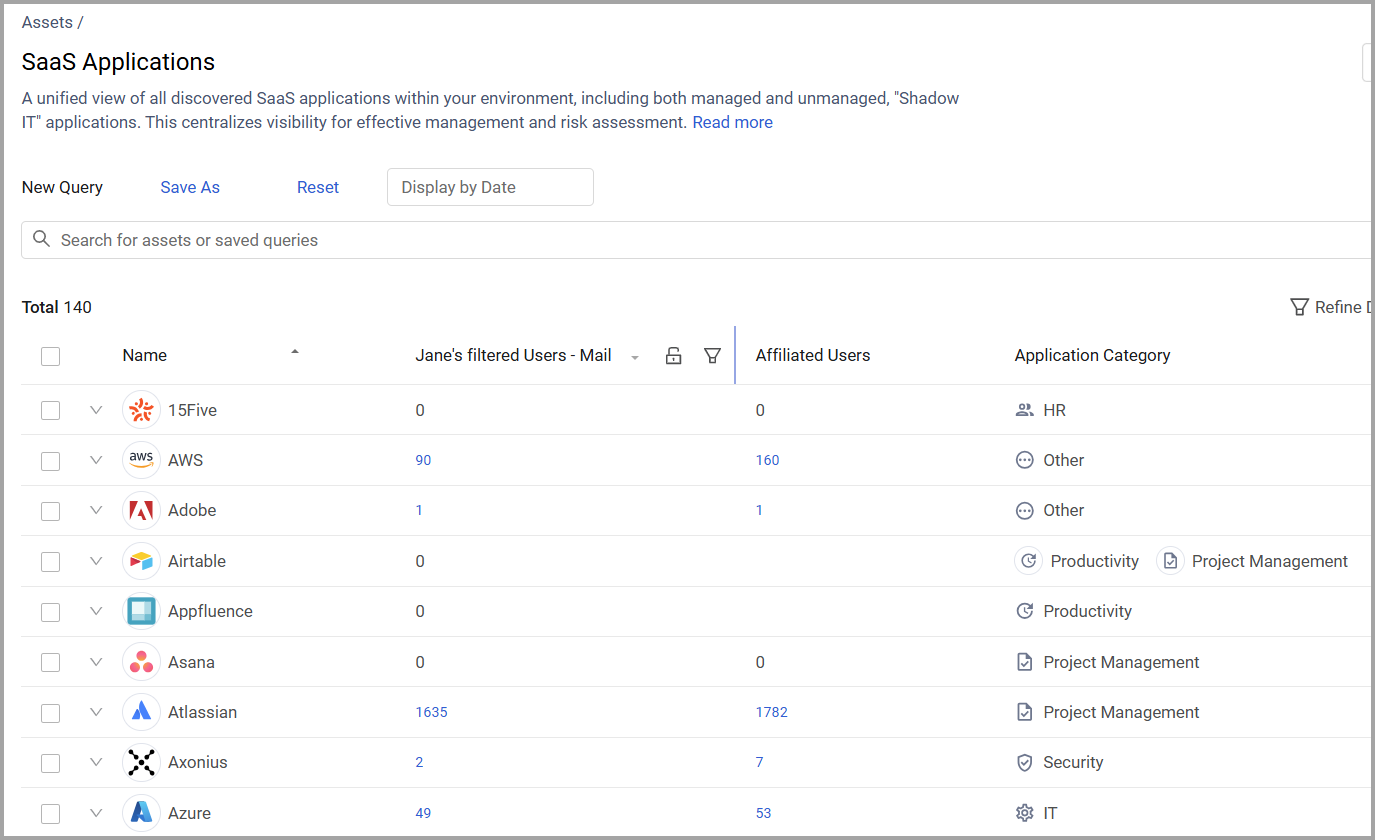Toggle the select-all checkbox in table header
This screenshot has height=840, width=1375.
tap(51, 356)
